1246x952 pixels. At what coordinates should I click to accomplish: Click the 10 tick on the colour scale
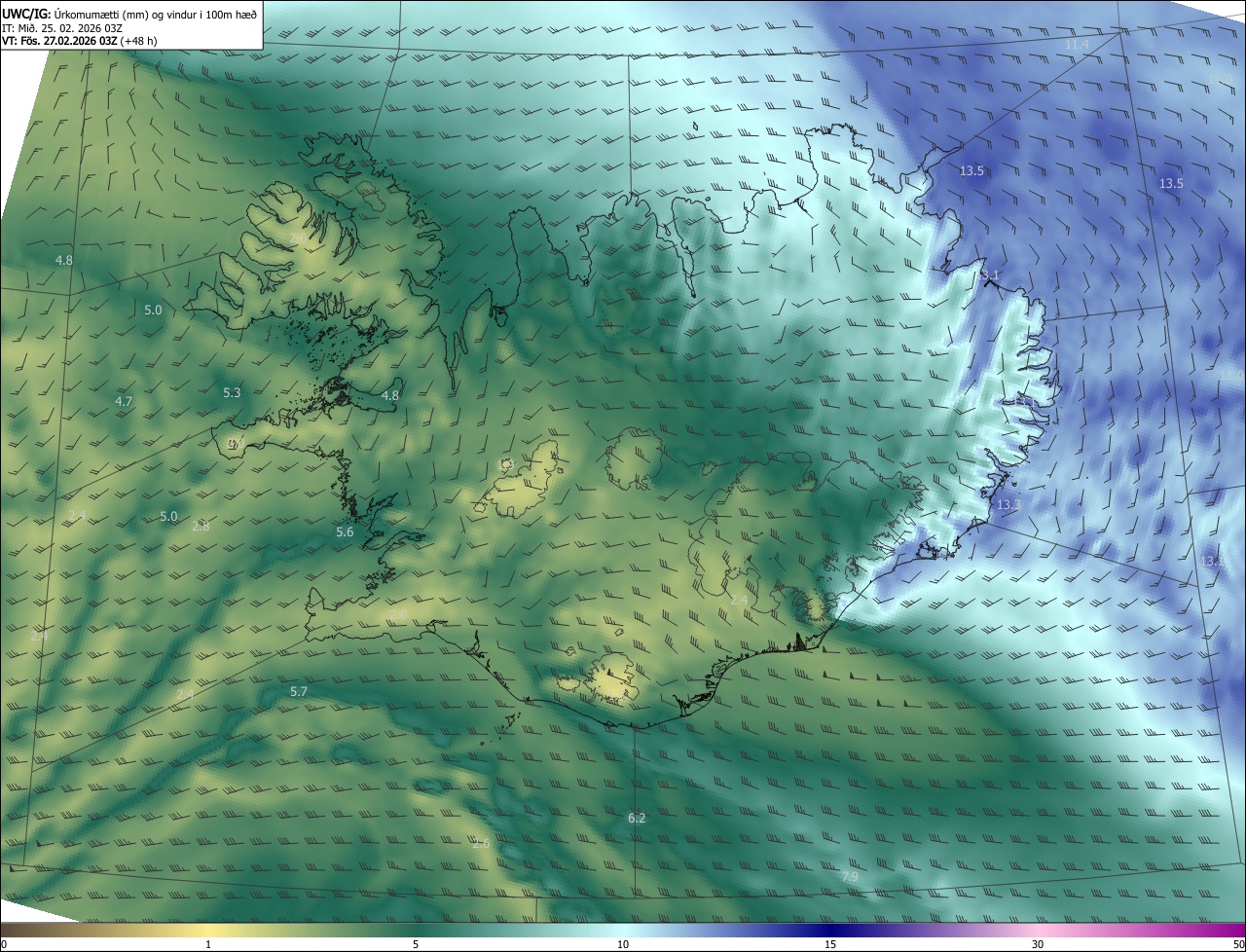coord(623,944)
